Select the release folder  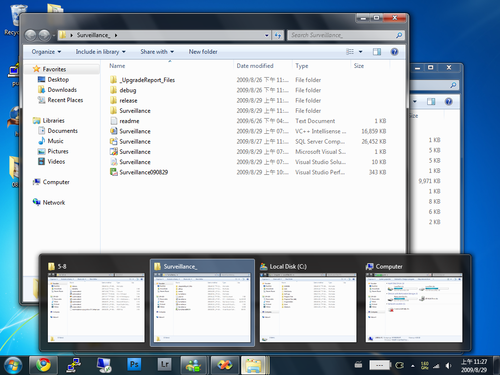point(128,101)
